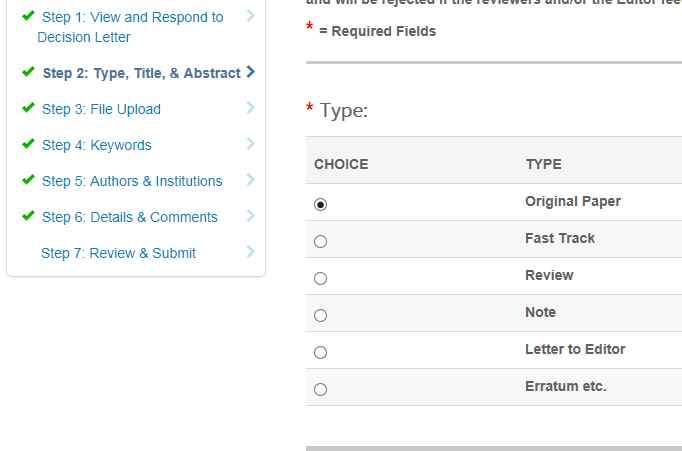Click chevron arrow next to Step 3
Viewport: 682px width, 451px height.
[x=250, y=108]
